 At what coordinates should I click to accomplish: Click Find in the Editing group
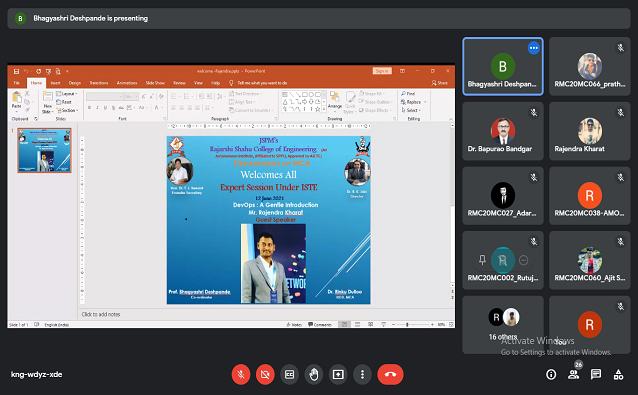(x=408, y=94)
